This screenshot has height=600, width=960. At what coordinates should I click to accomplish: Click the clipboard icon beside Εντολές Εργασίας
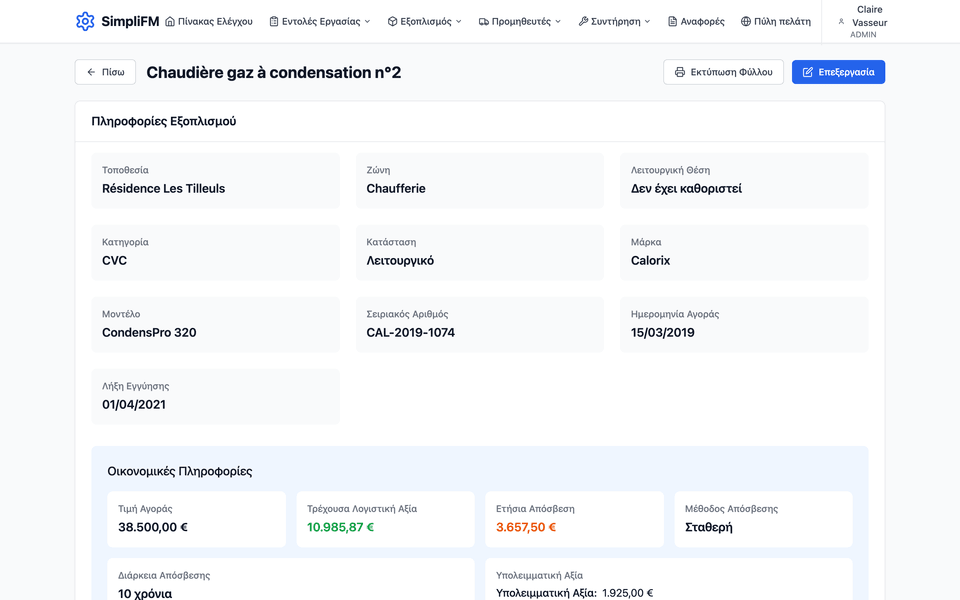274,21
